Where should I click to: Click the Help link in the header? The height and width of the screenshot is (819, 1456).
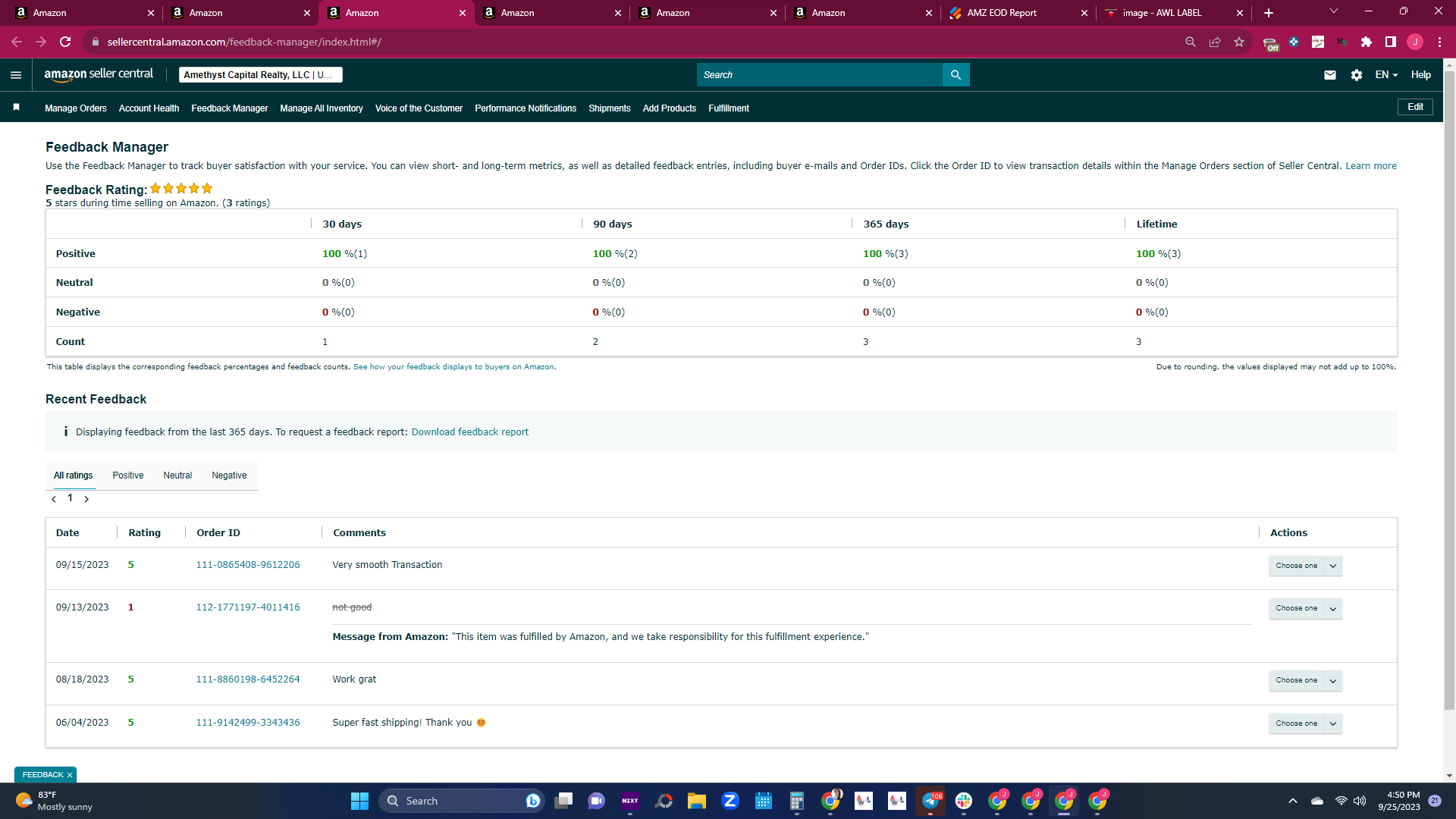coord(1421,75)
